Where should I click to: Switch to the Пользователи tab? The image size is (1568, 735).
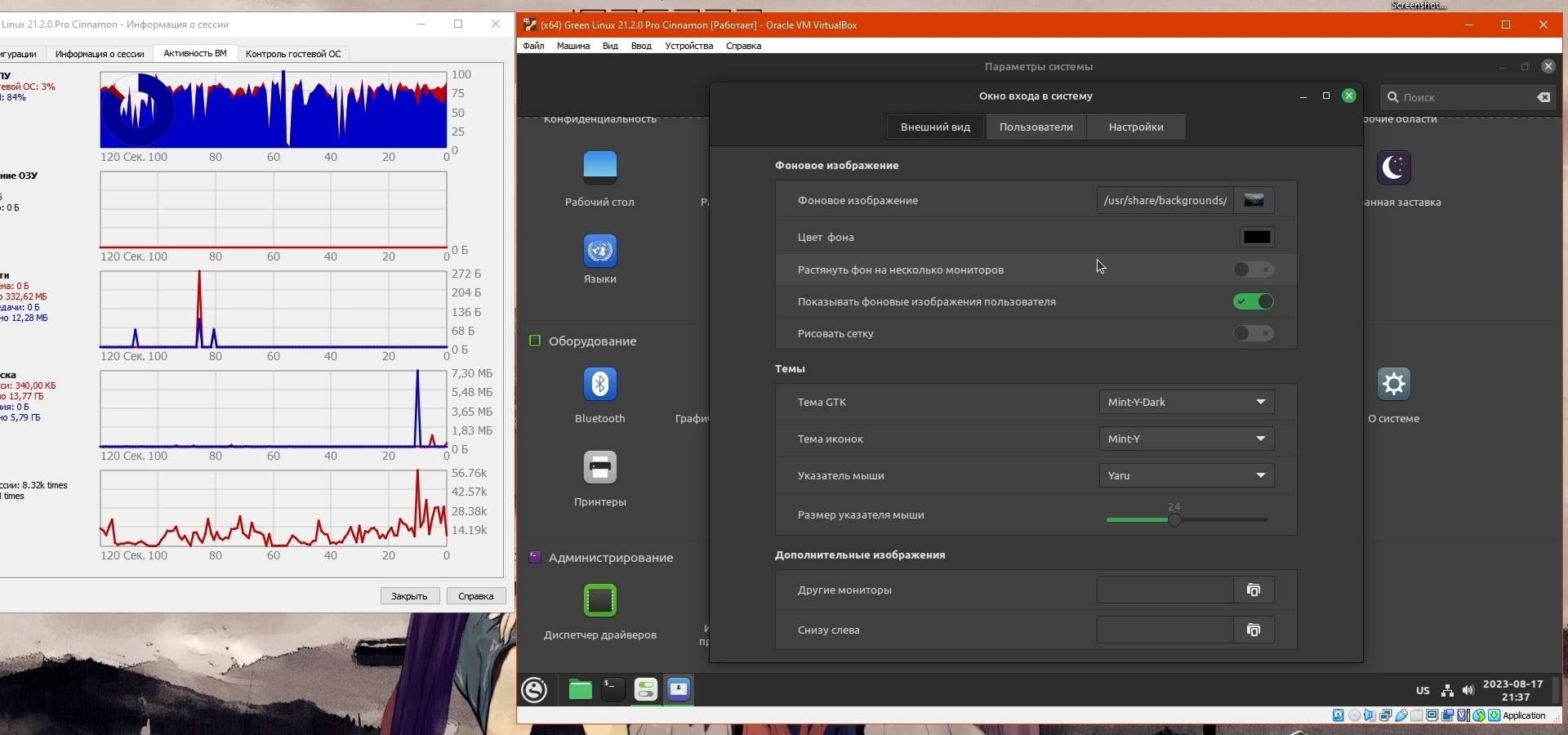(1036, 127)
